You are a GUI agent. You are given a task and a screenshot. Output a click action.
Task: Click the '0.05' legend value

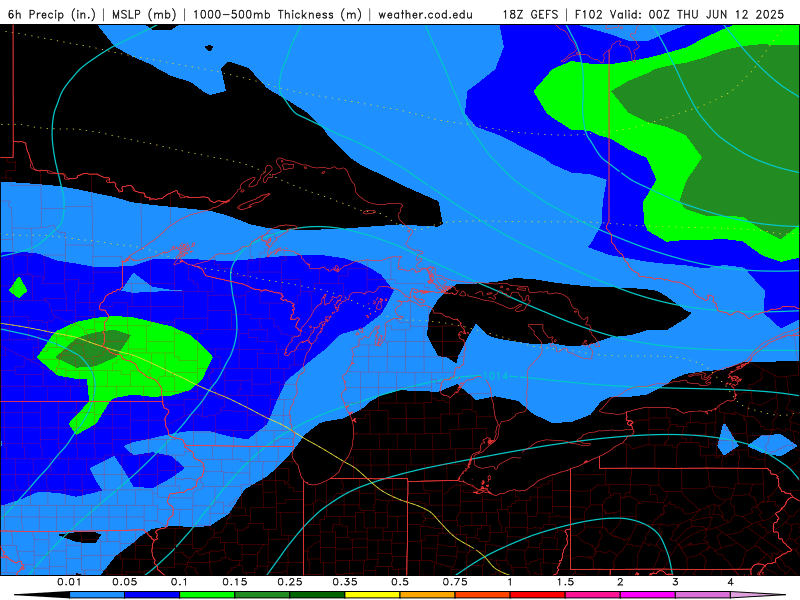pos(124,582)
